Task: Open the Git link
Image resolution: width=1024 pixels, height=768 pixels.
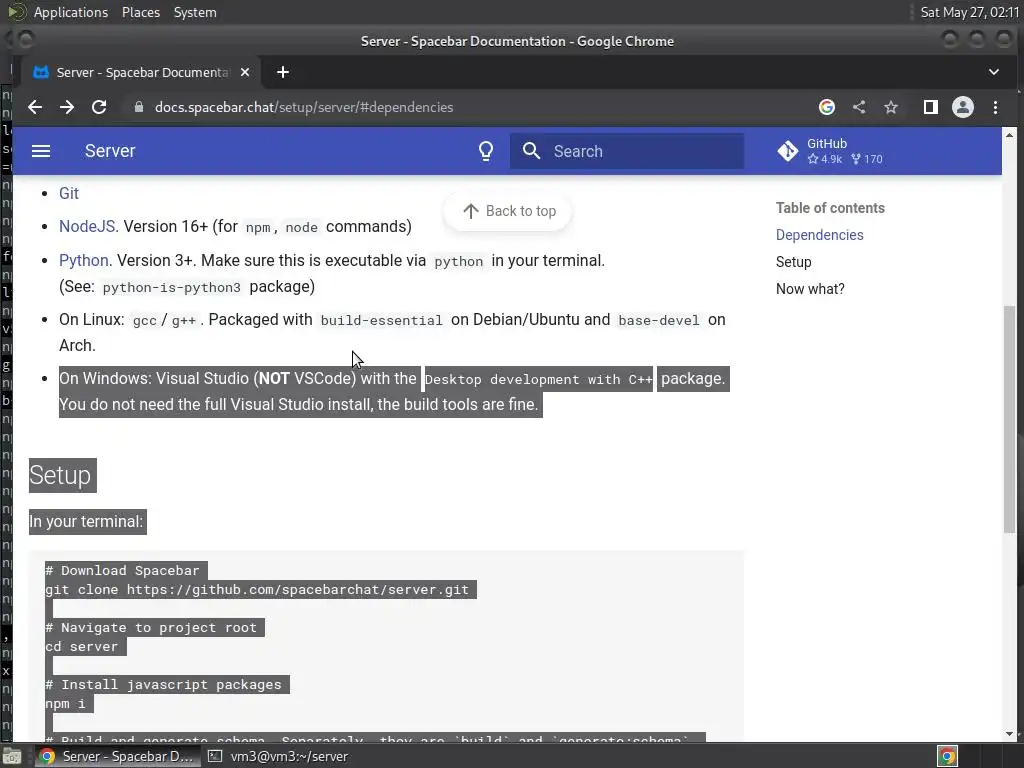Action: 69,193
